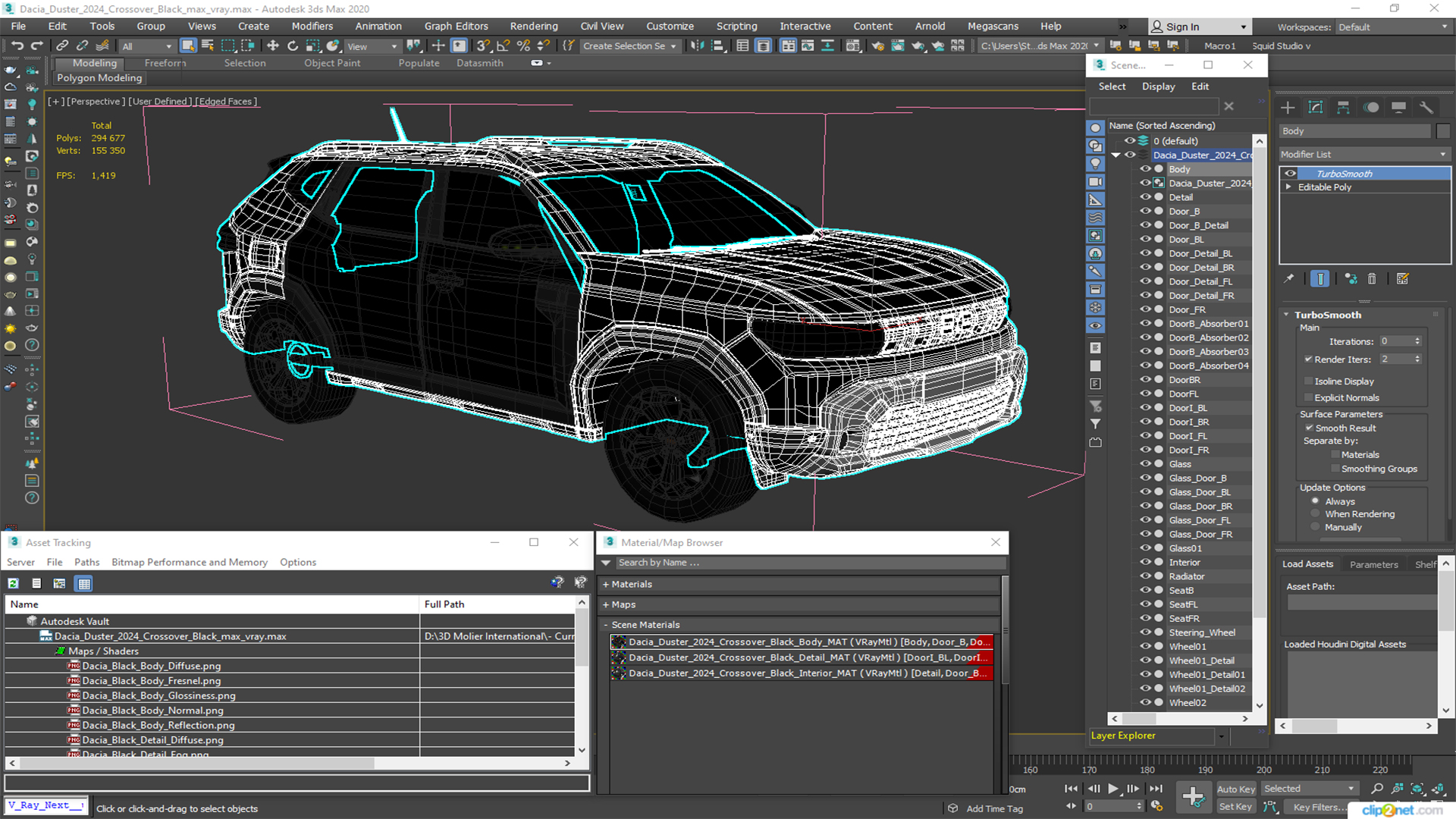Choose the Select and Rotate tool

293,45
